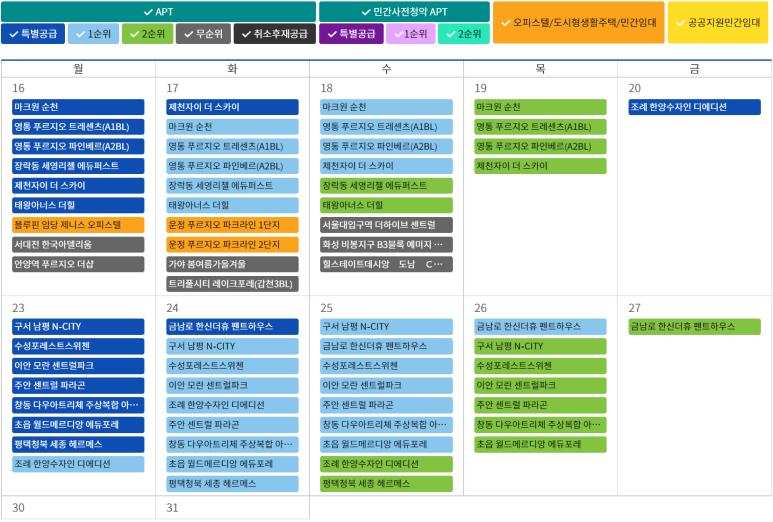The image size is (773, 522).
Task: Open 제천자이 더 스카이 on the 16th
Action: coord(78,186)
